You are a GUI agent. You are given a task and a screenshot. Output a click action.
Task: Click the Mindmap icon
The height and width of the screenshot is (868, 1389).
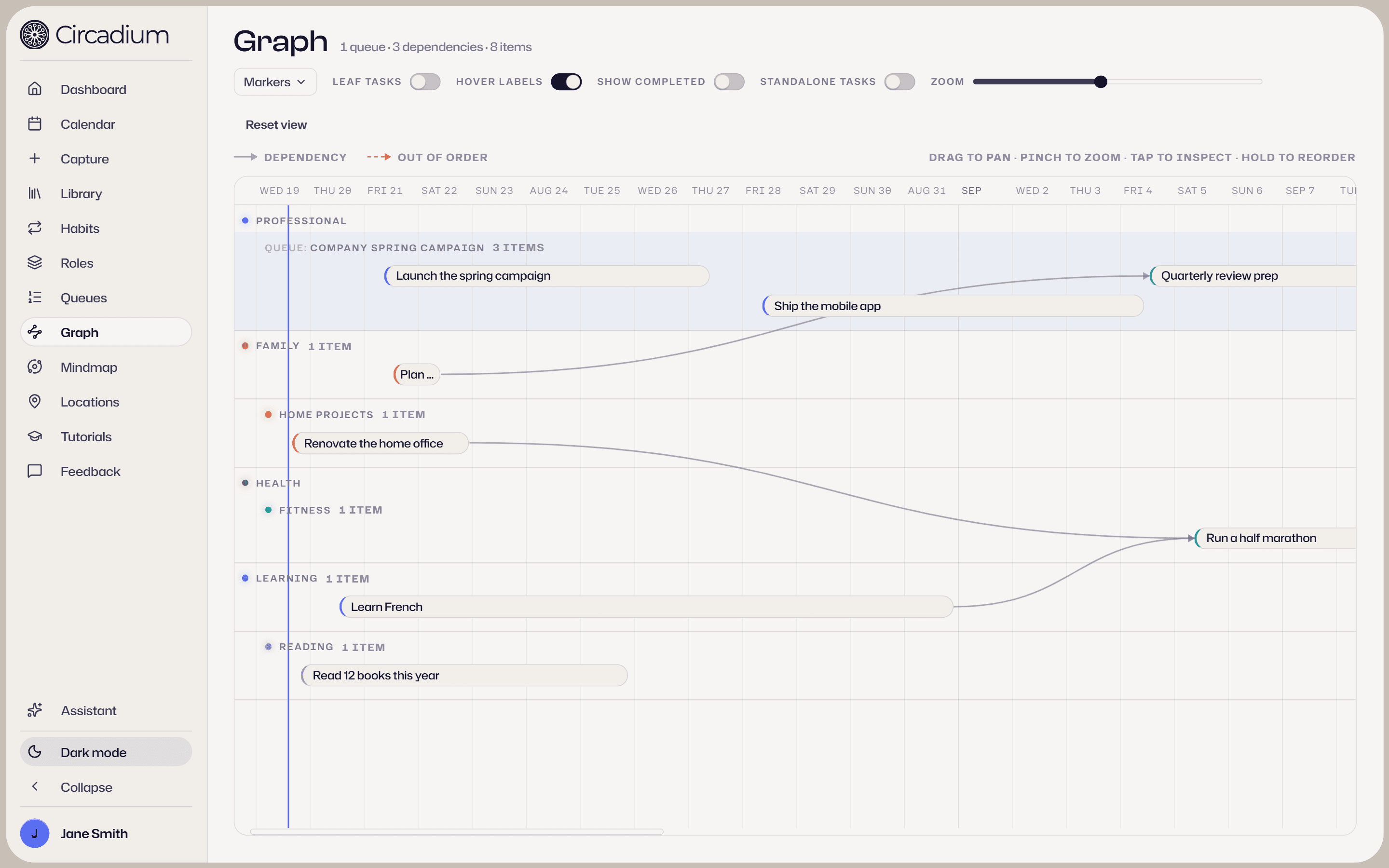click(35, 367)
